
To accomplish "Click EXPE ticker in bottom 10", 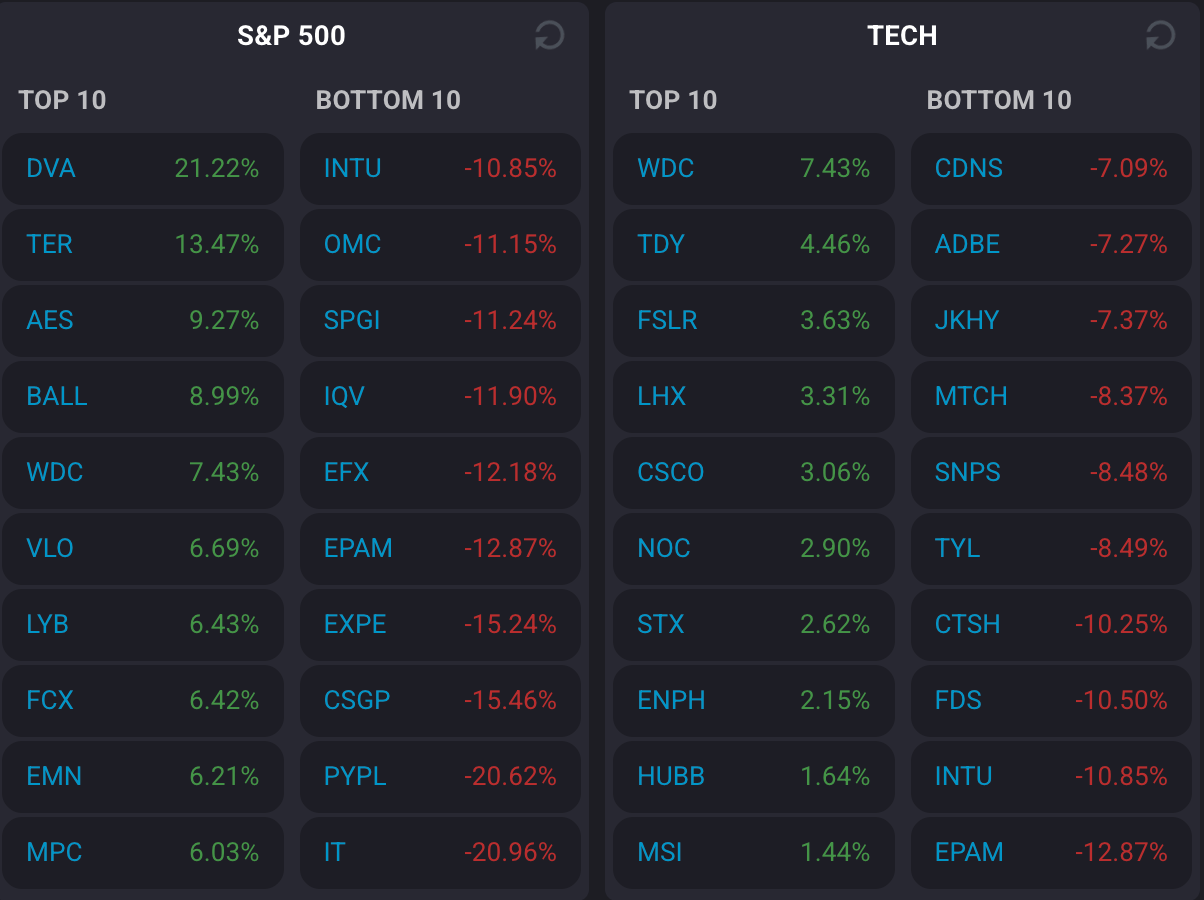I will point(355,624).
